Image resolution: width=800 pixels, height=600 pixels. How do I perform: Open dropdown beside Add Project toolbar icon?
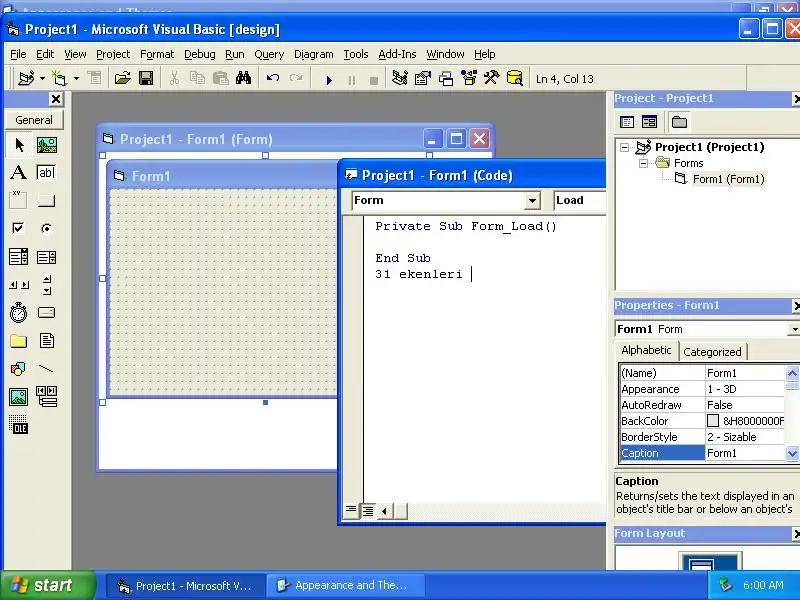(x=42, y=79)
